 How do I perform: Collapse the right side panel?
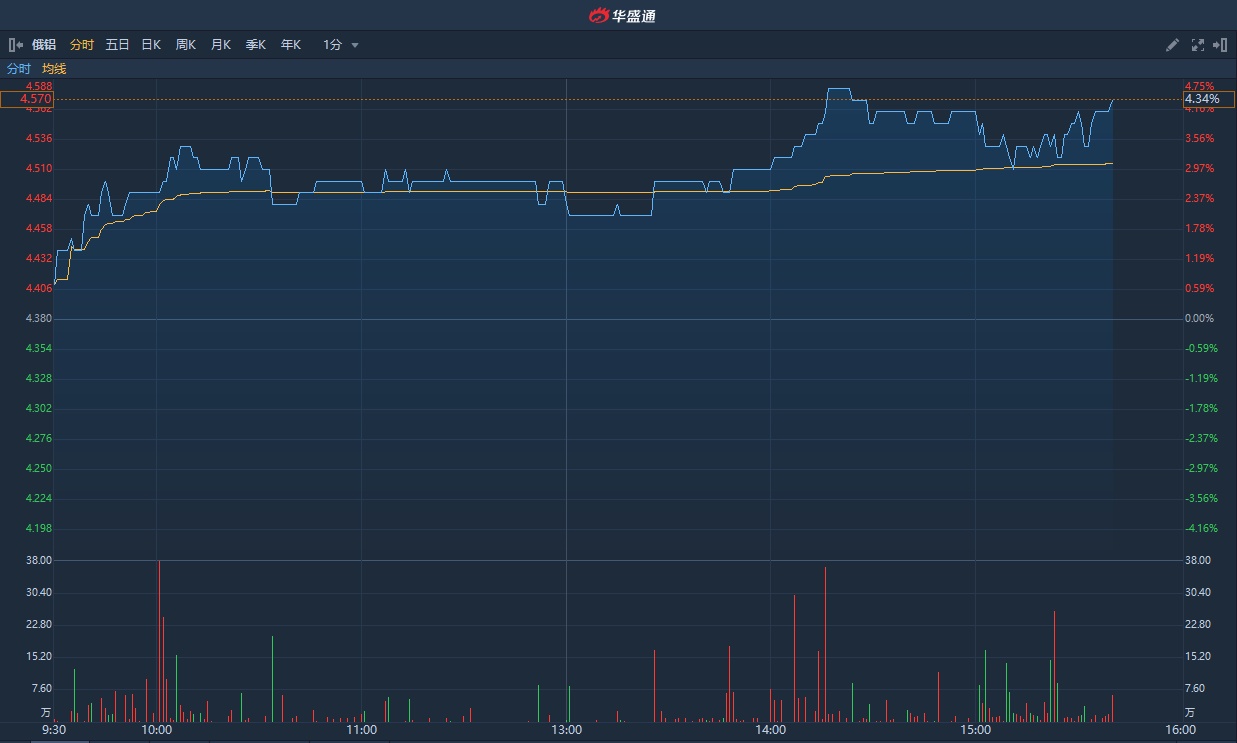click(x=1220, y=45)
